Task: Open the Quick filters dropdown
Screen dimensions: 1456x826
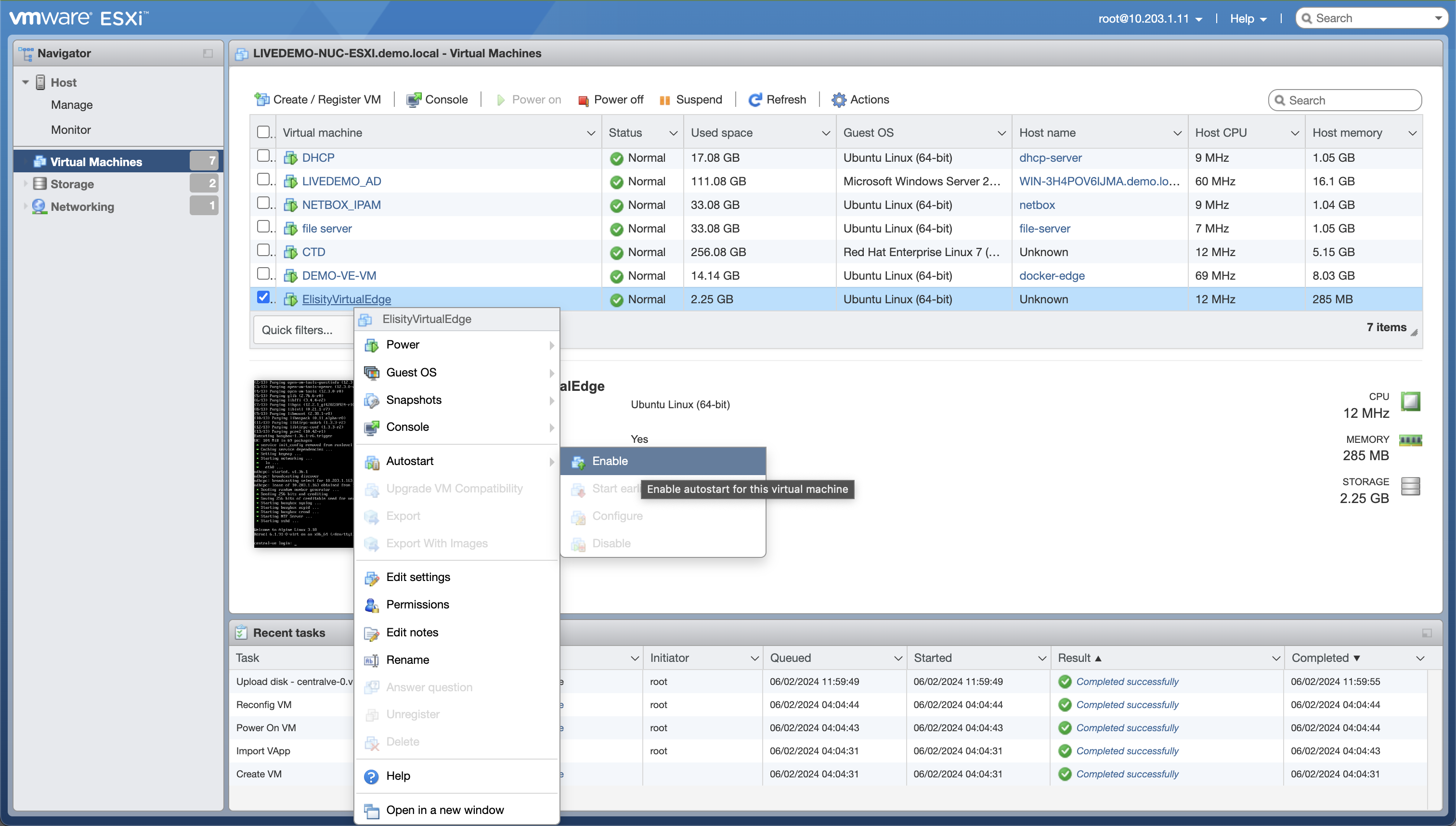Action: click(297, 330)
